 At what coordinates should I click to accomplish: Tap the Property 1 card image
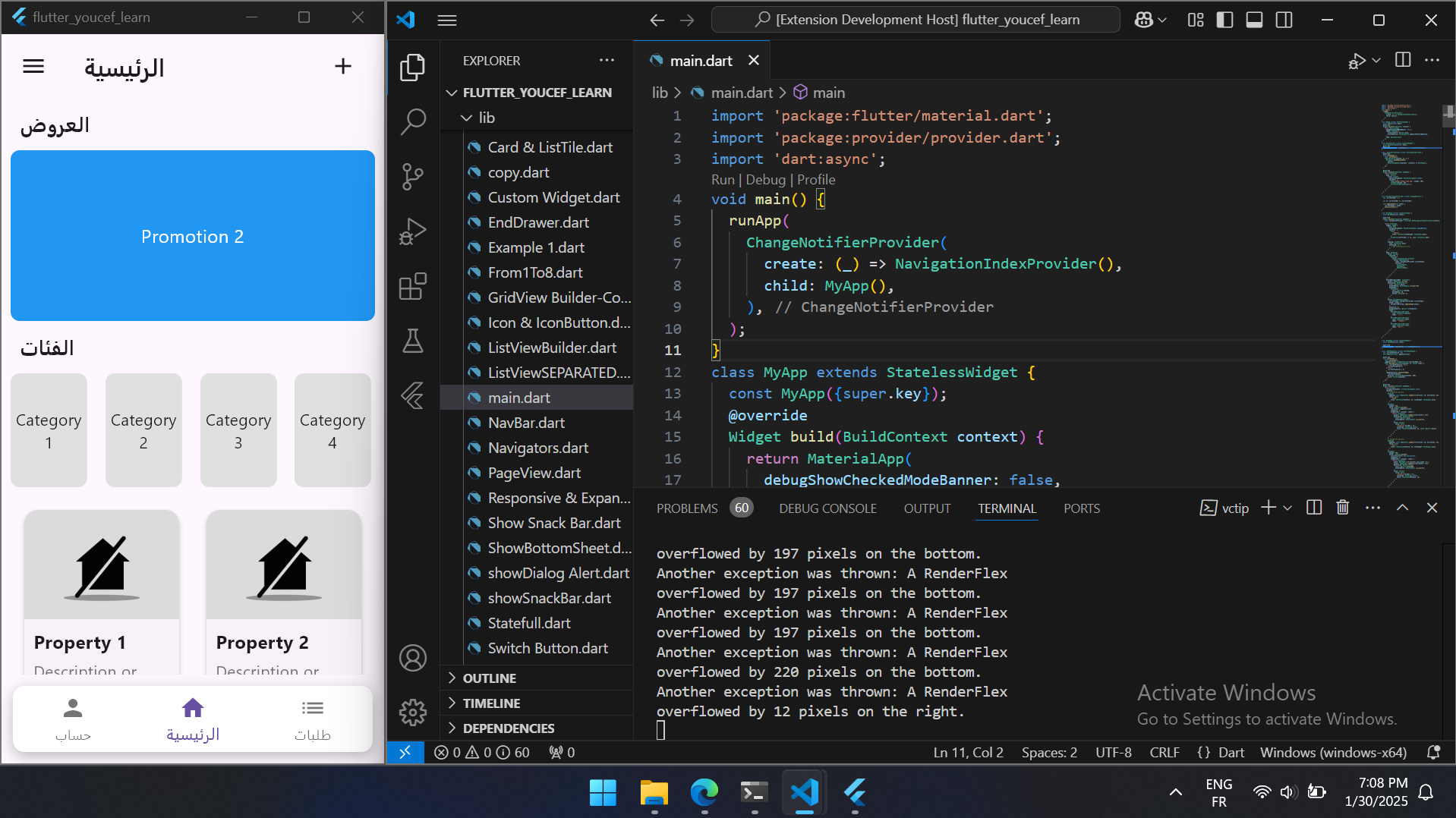tap(102, 565)
